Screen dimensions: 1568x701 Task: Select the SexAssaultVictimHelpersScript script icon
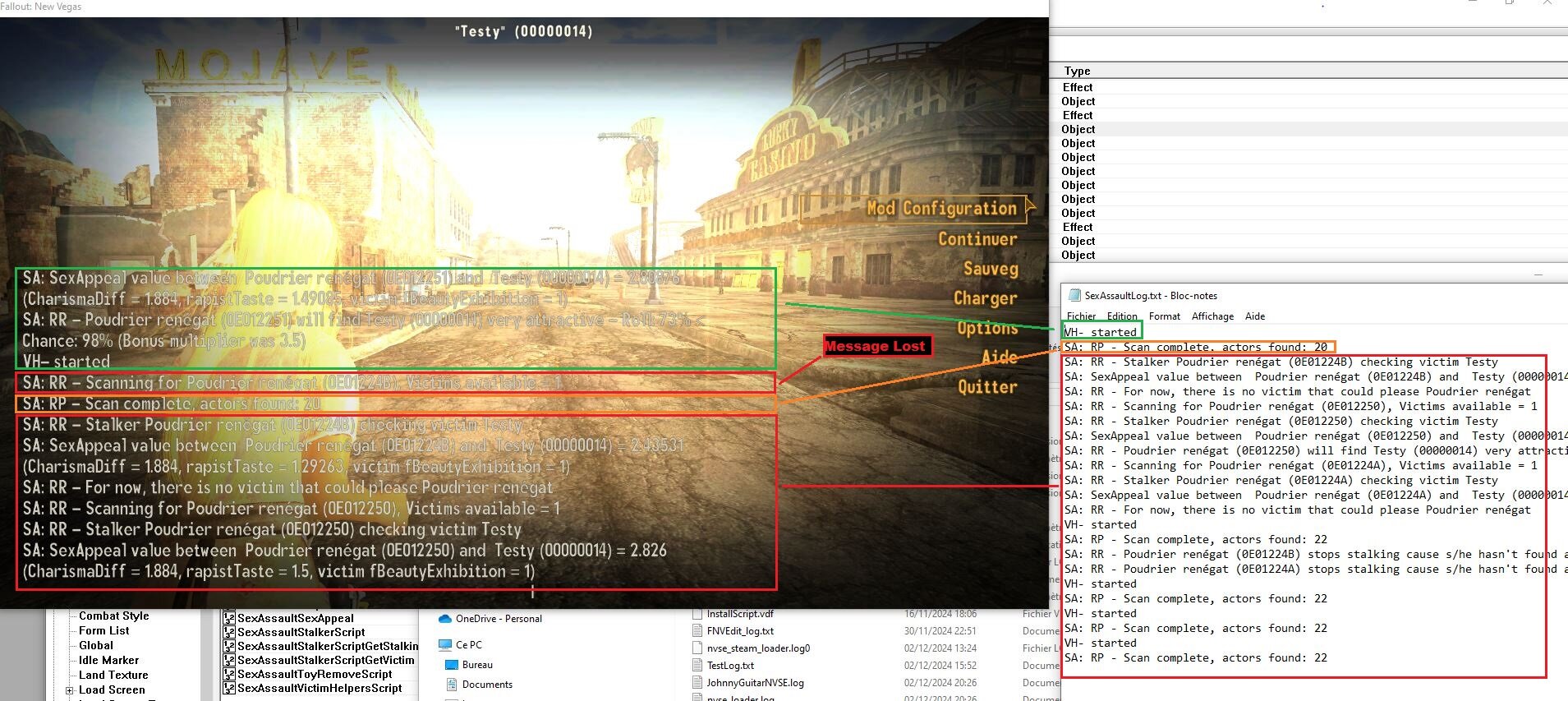tap(229, 688)
